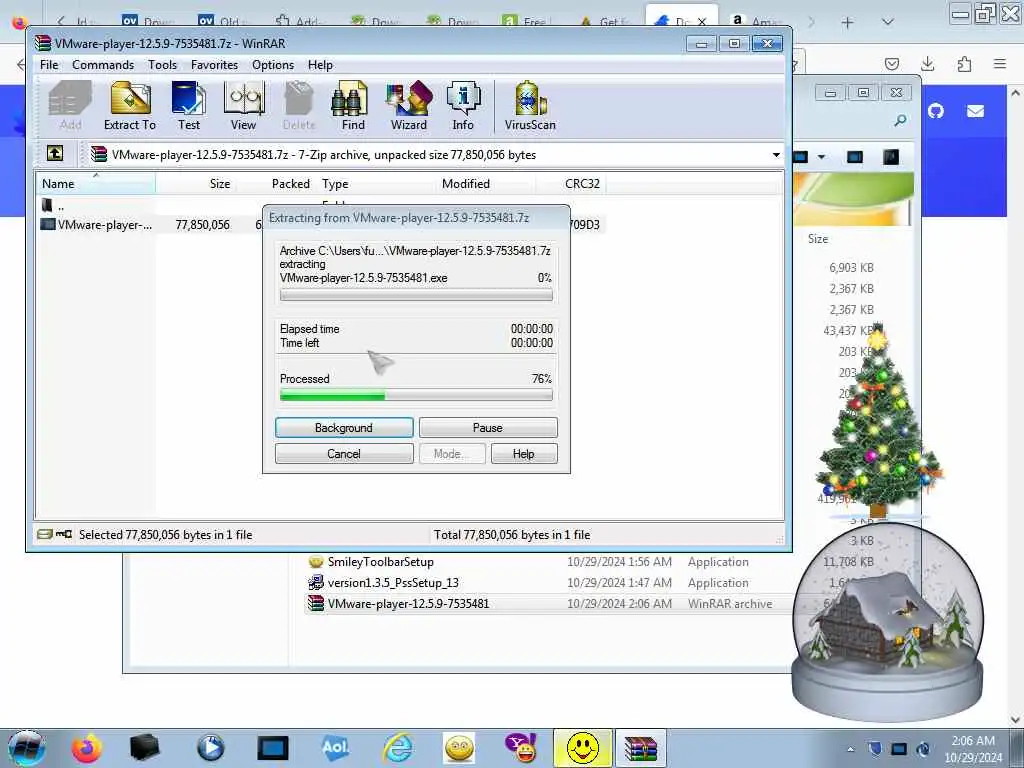Screen dimensions: 1024x768
Task: Launch Internet Explorer from taskbar
Action: (397, 748)
